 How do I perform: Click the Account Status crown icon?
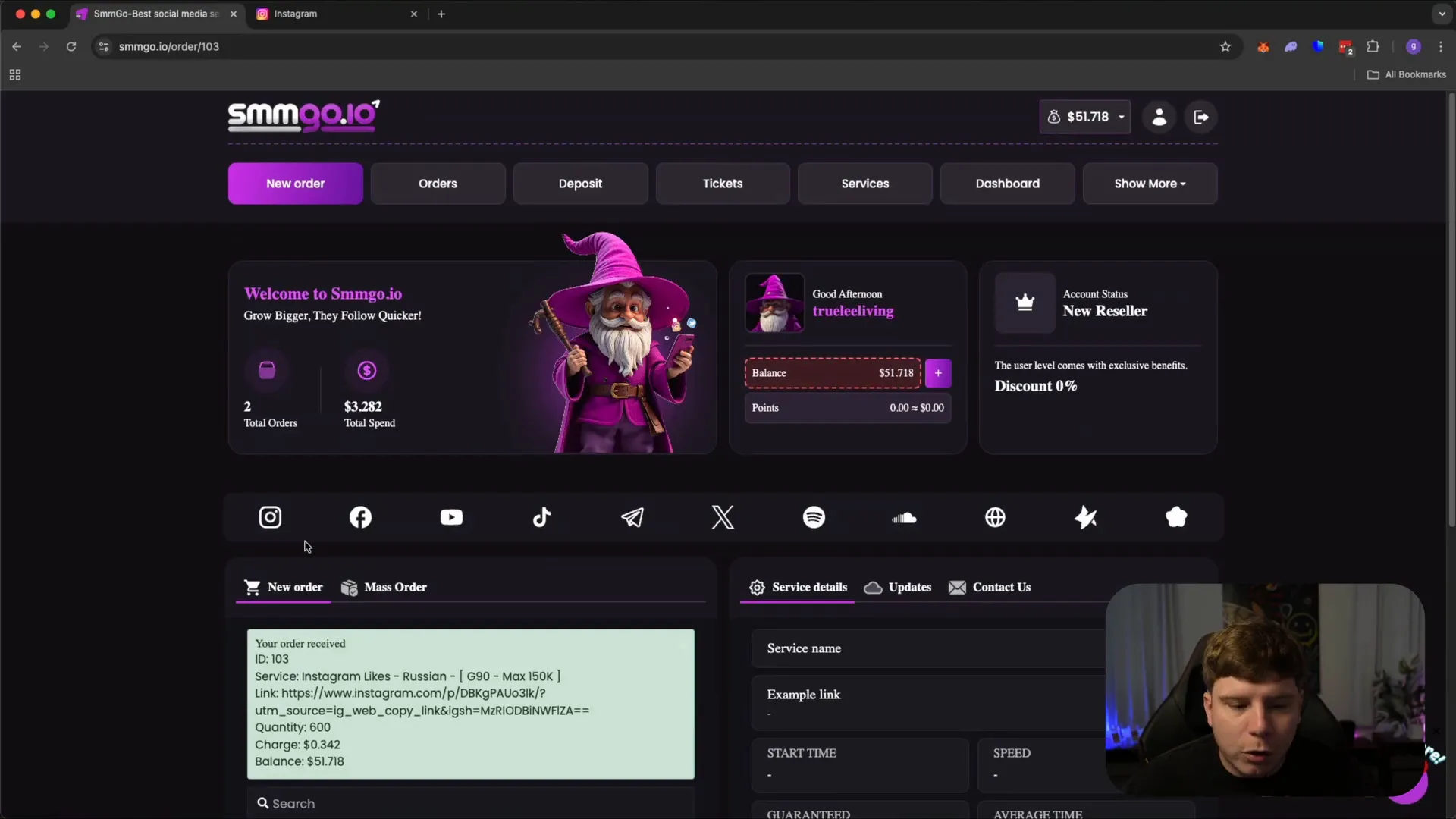1025,303
